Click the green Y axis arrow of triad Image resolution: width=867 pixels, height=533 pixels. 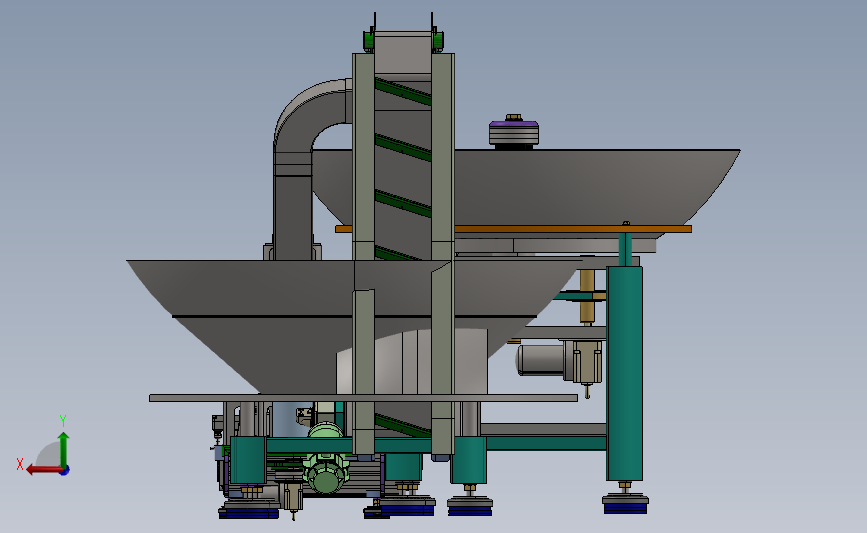(64, 450)
